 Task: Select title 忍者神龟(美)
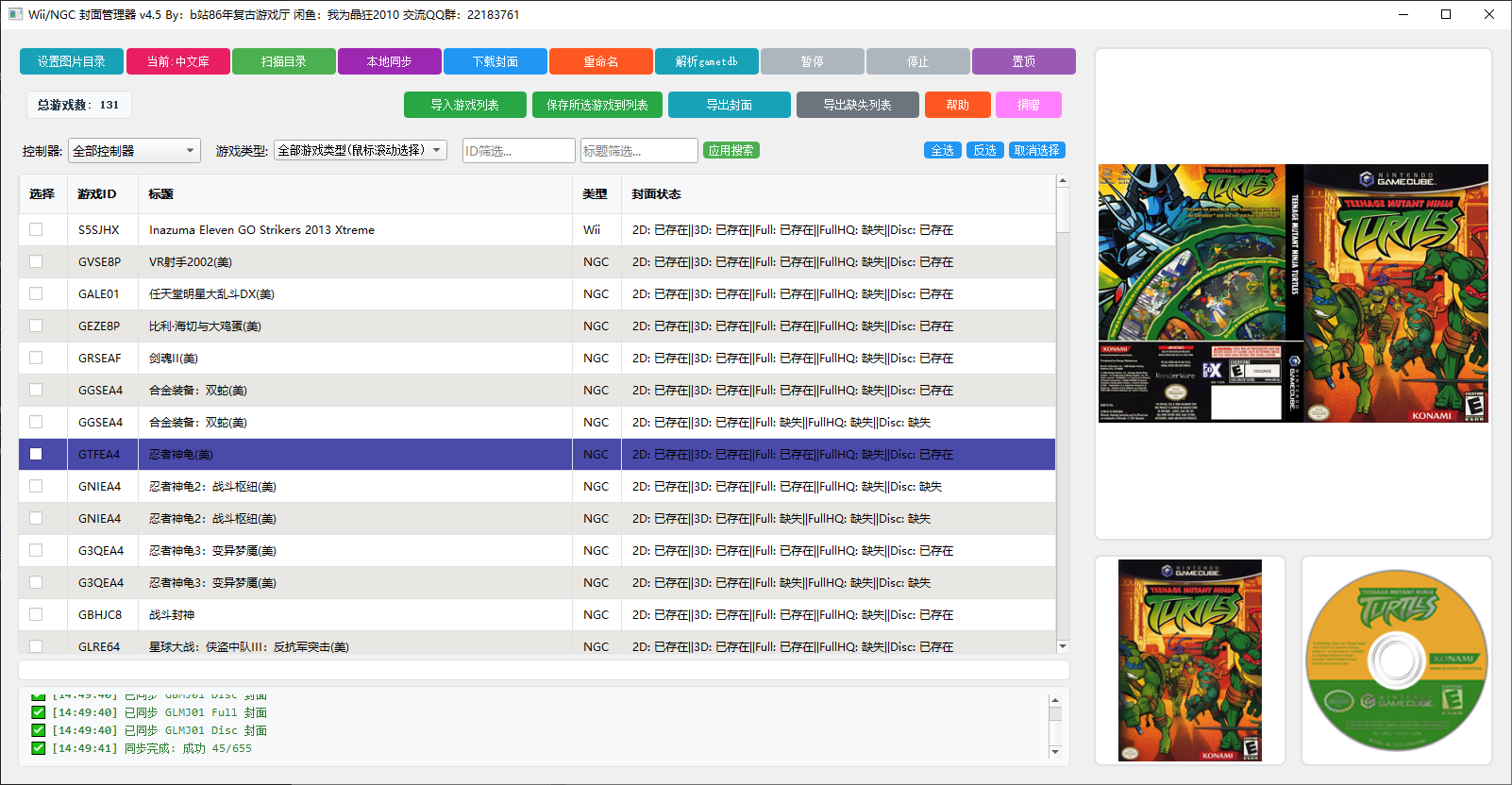[x=181, y=454]
